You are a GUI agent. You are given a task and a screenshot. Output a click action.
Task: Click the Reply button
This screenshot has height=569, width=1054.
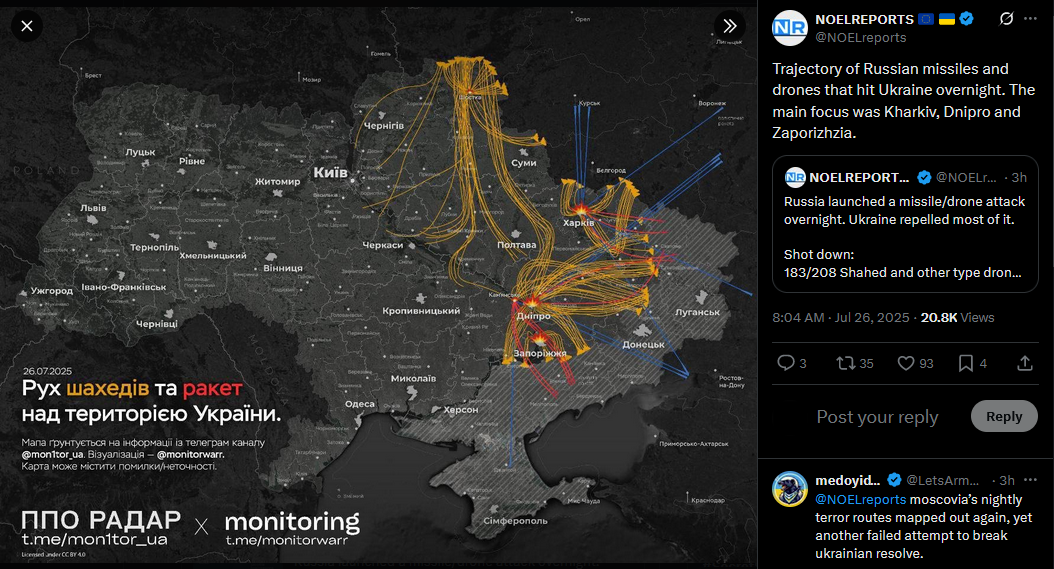[1004, 416]
